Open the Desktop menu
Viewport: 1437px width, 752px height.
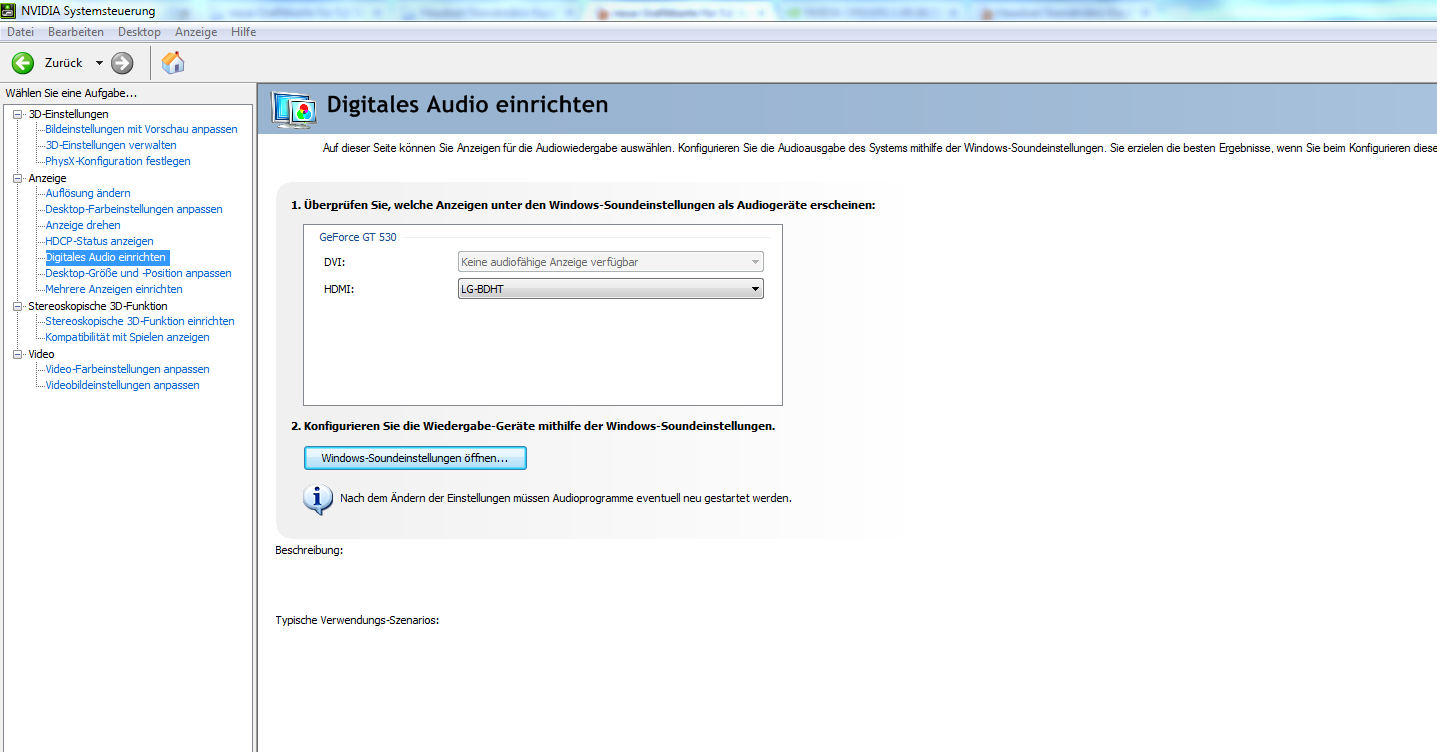(139, 32)
